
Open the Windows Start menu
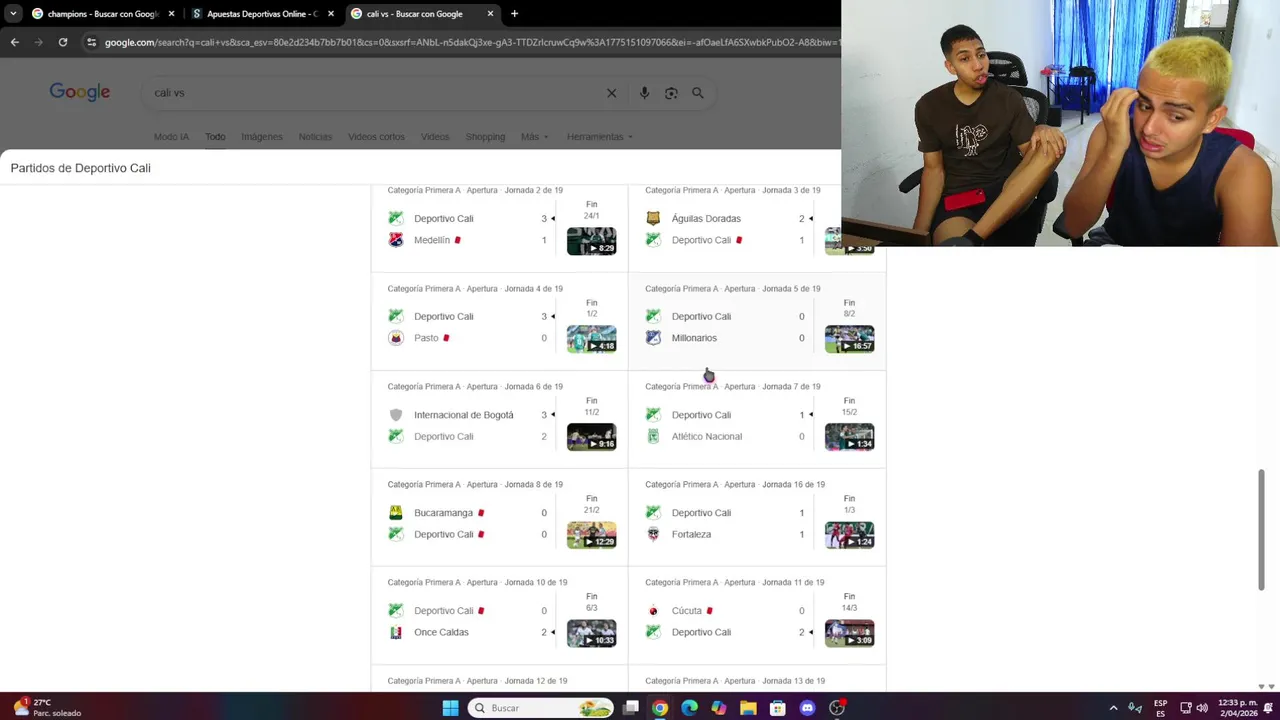coord(450,708)
